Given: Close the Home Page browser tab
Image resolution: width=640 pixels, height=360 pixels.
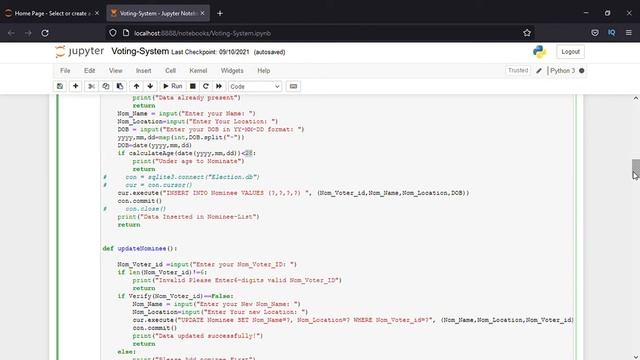Looking at the screenshot, I should [97, 13].
